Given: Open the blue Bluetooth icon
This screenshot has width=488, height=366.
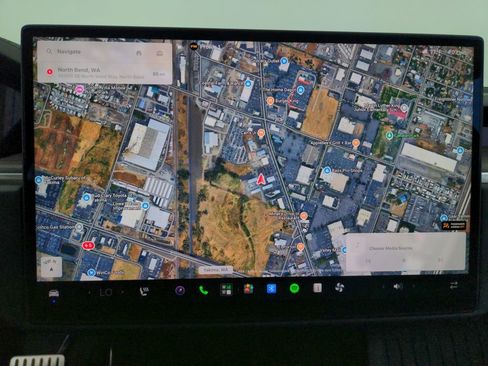Looking at the screenshot, I should click(271, 288).
